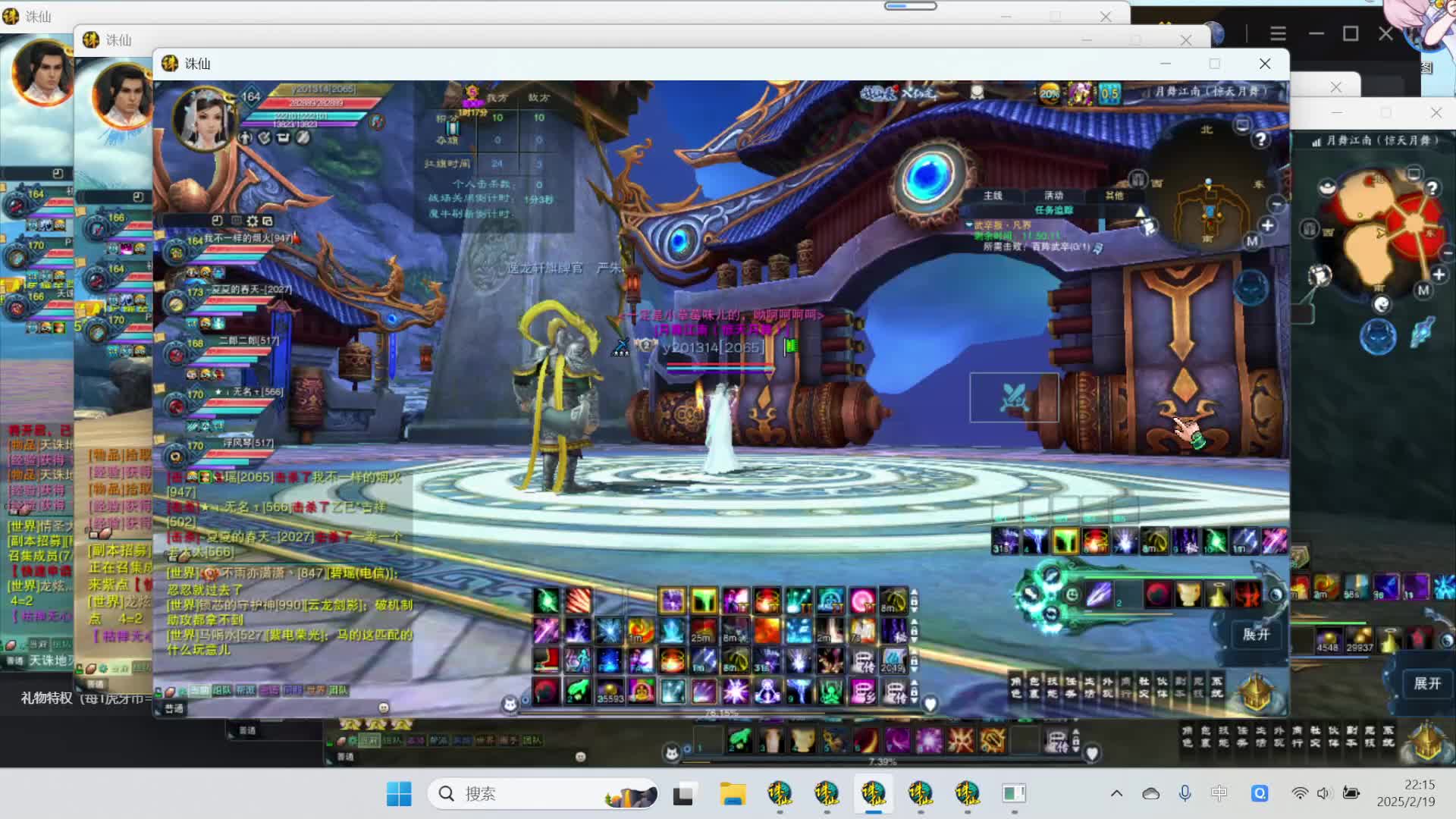Toggle the smiley auto button on item bar
The width and height of the screenshot is (1456, 819).
point(1072,595)
